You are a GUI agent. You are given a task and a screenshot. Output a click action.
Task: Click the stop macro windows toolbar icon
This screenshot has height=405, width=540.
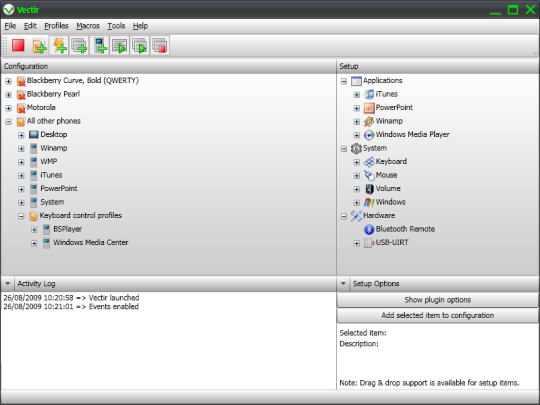(x=159, y=46)
